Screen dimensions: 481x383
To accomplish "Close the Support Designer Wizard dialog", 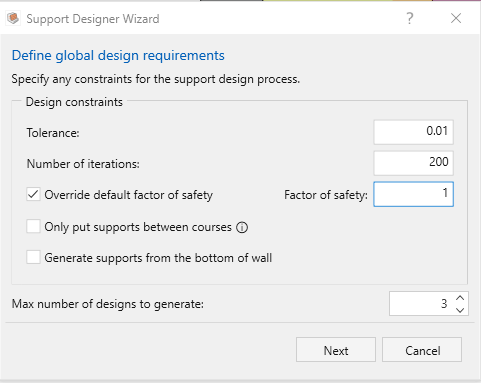I will point(456,18).
